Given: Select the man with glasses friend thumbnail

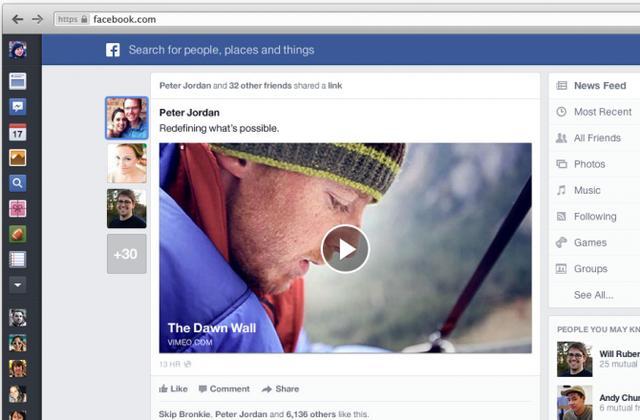Looking at the screenshot, I should [x=127, y=209].
